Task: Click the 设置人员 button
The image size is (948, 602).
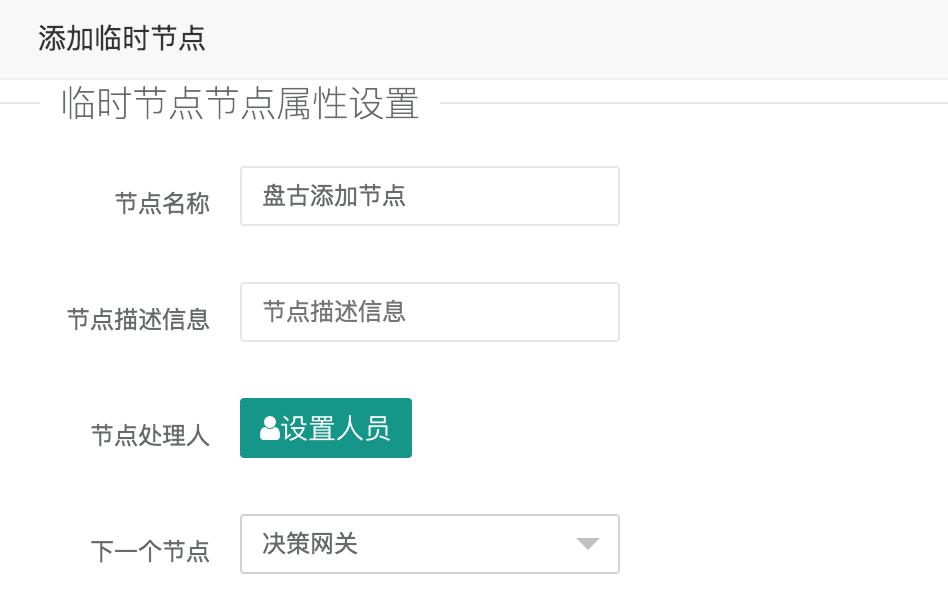Action: [326, 428]
